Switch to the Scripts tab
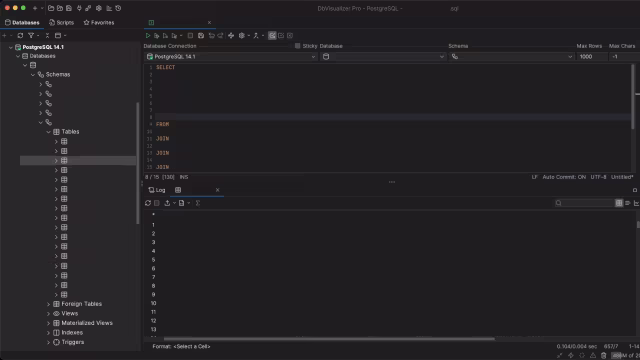The image size is (640, 360). pyautogui.click(x=61, y=22)
